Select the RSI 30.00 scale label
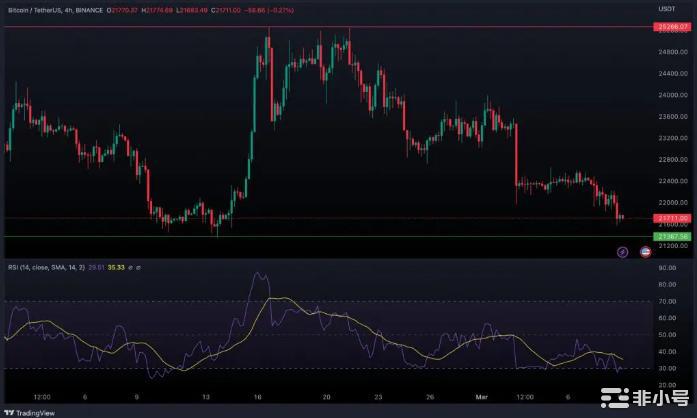Screen dimensions: 697x418 [667, 369]
